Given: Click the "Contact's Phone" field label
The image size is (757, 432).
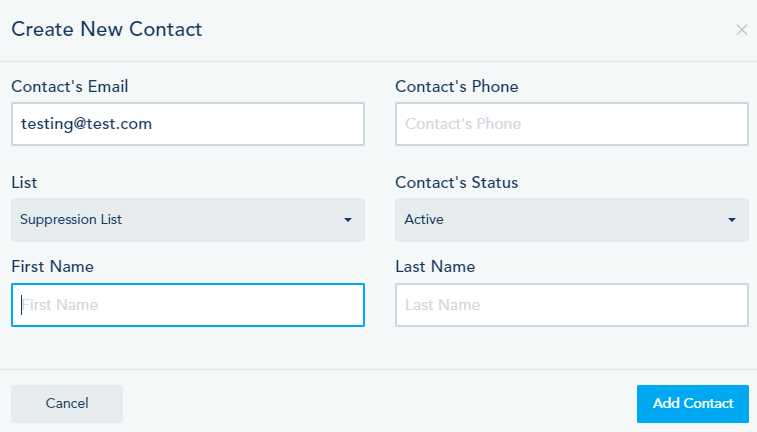Looking at the screenshot, I should pyautogui.click(x=456, y=87).
